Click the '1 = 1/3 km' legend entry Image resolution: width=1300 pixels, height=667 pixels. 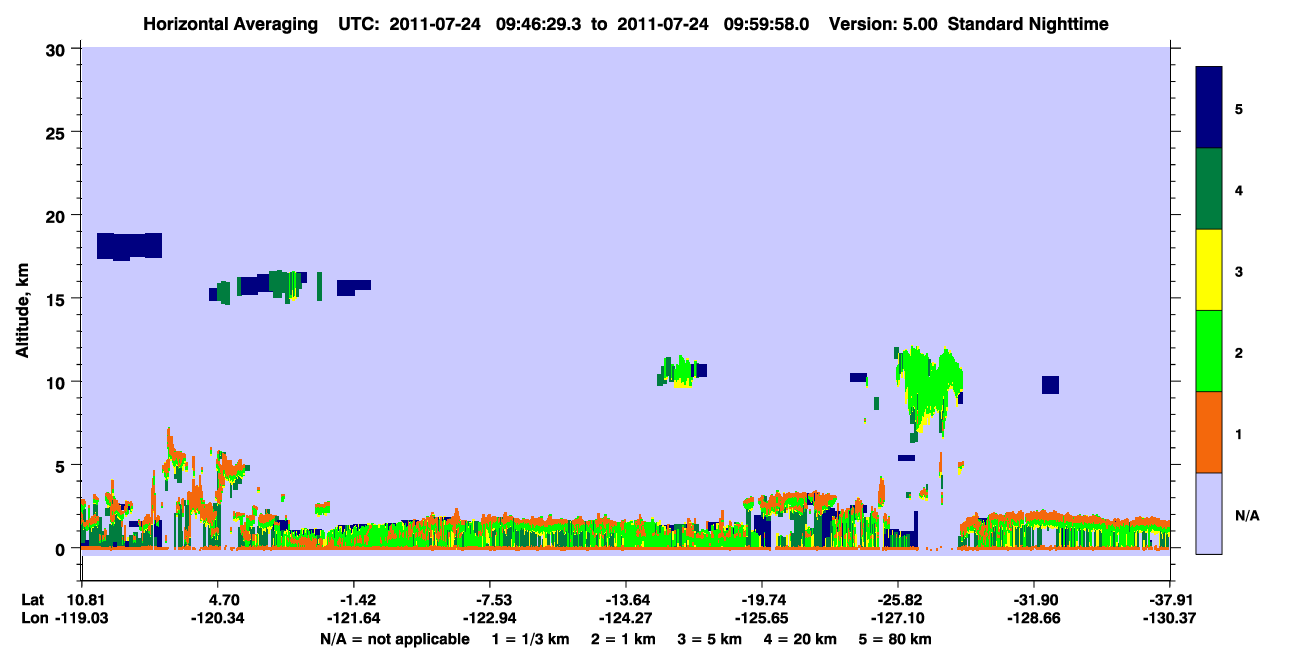(531, 639)
